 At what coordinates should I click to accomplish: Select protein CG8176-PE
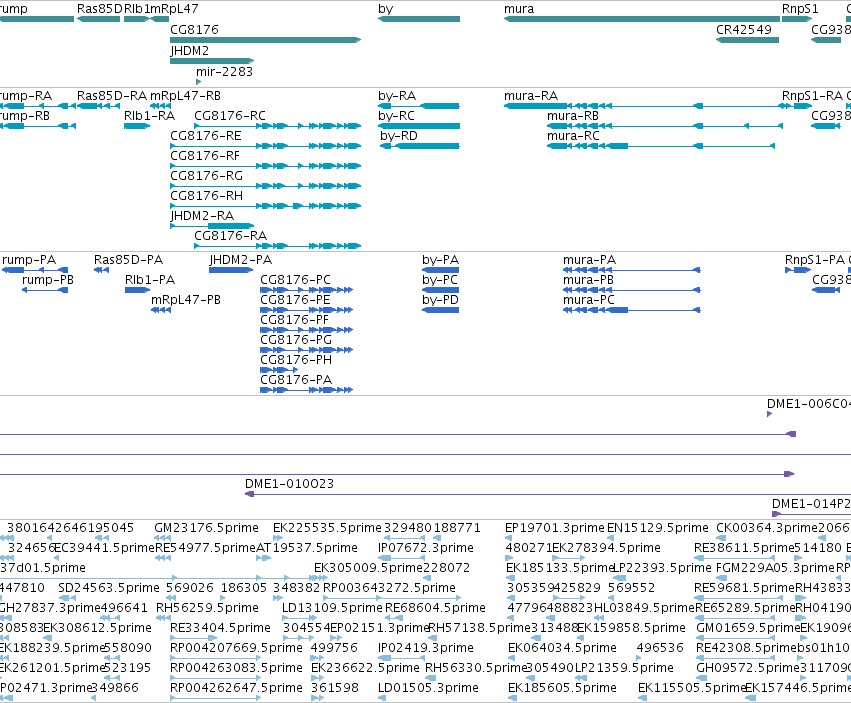[x=307, y=310]
